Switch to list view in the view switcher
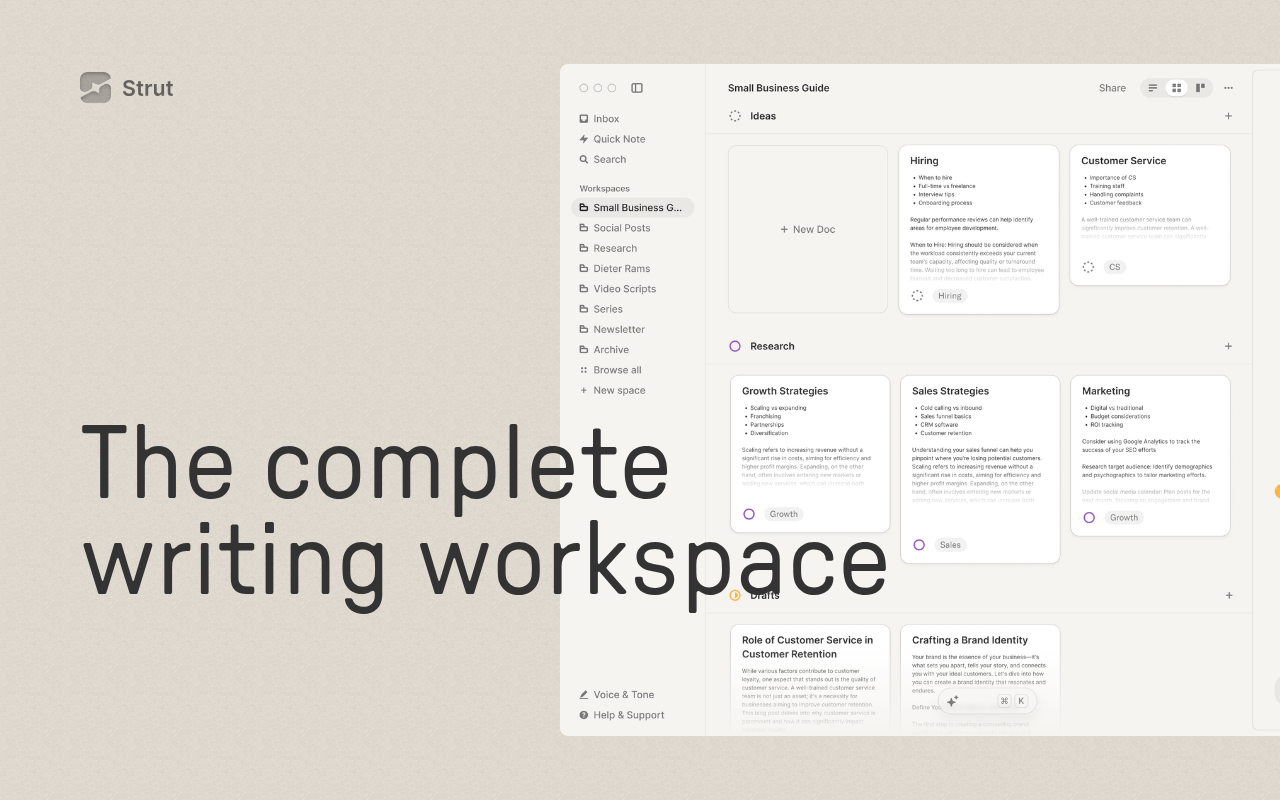This screenshot has height=800, width=1280. (x=1152, y=87)
